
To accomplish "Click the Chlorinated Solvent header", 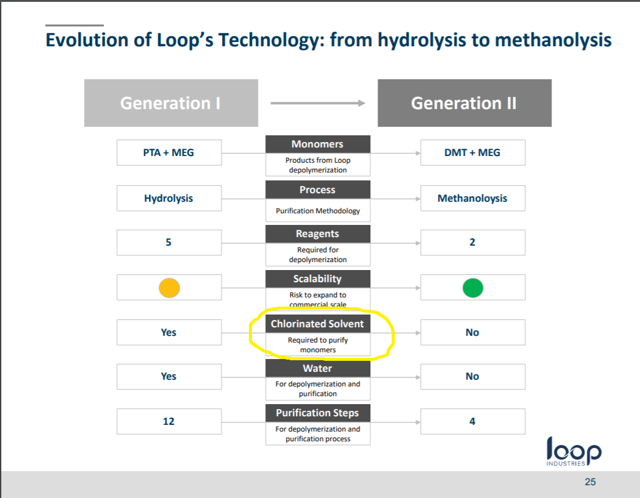I will 318,324.
